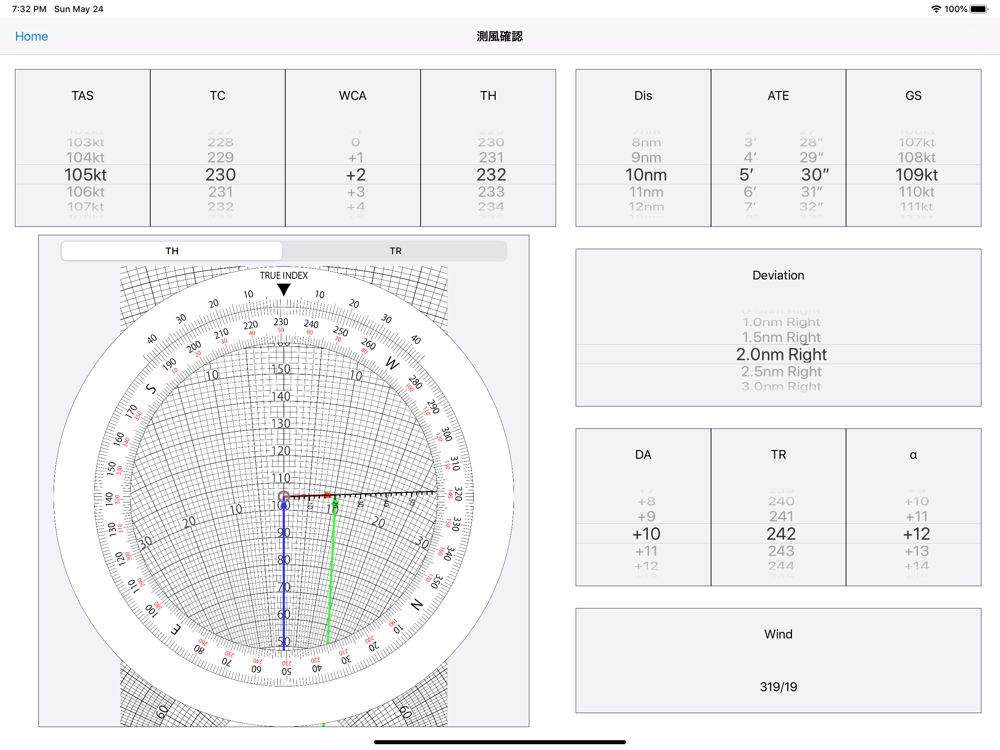The width and height of the screenshot is (1000, 750).
Task: Tap the Wind panel heading
Action: coord(778,635)
